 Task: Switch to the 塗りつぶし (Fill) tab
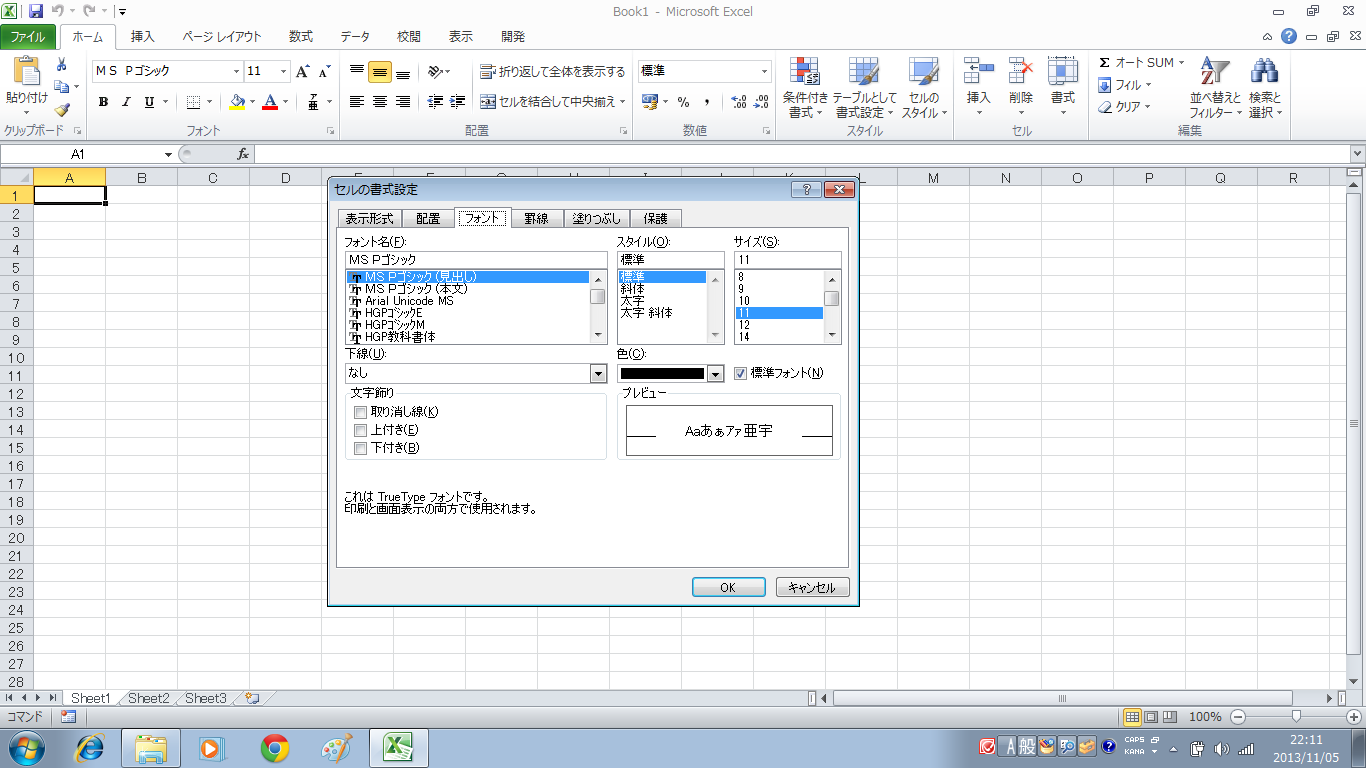point(597,219)
